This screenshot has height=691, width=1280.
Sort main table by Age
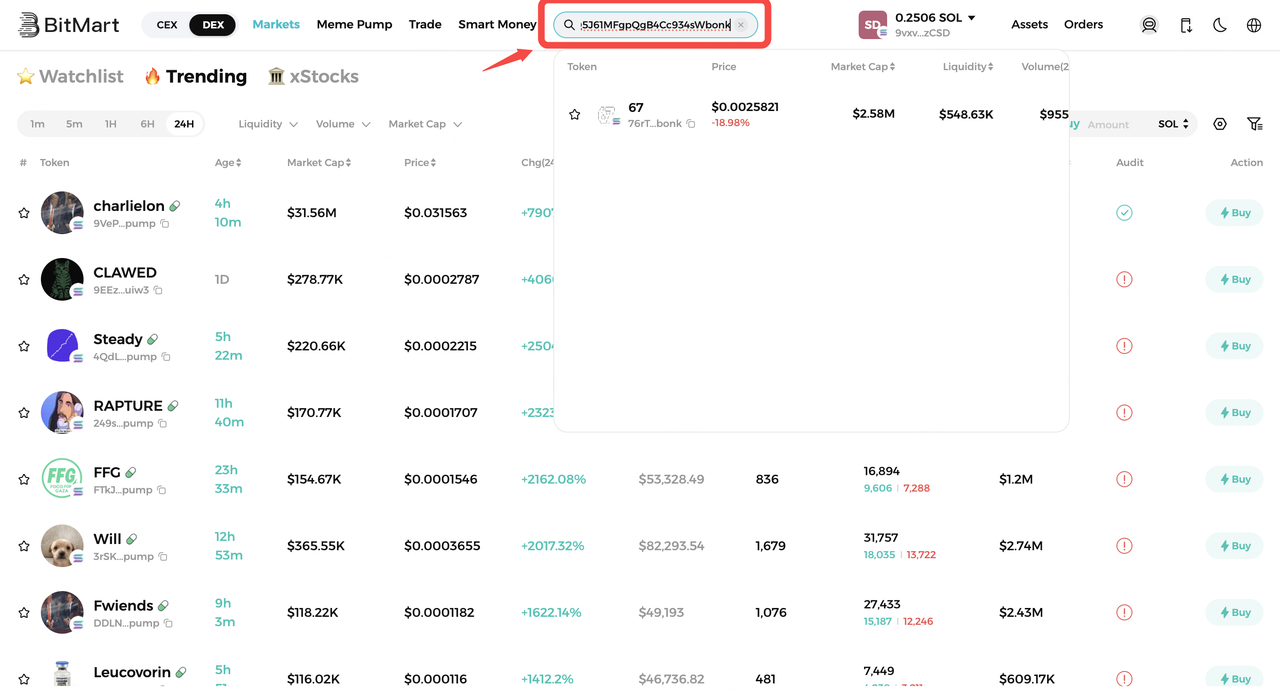pos(228,162)
